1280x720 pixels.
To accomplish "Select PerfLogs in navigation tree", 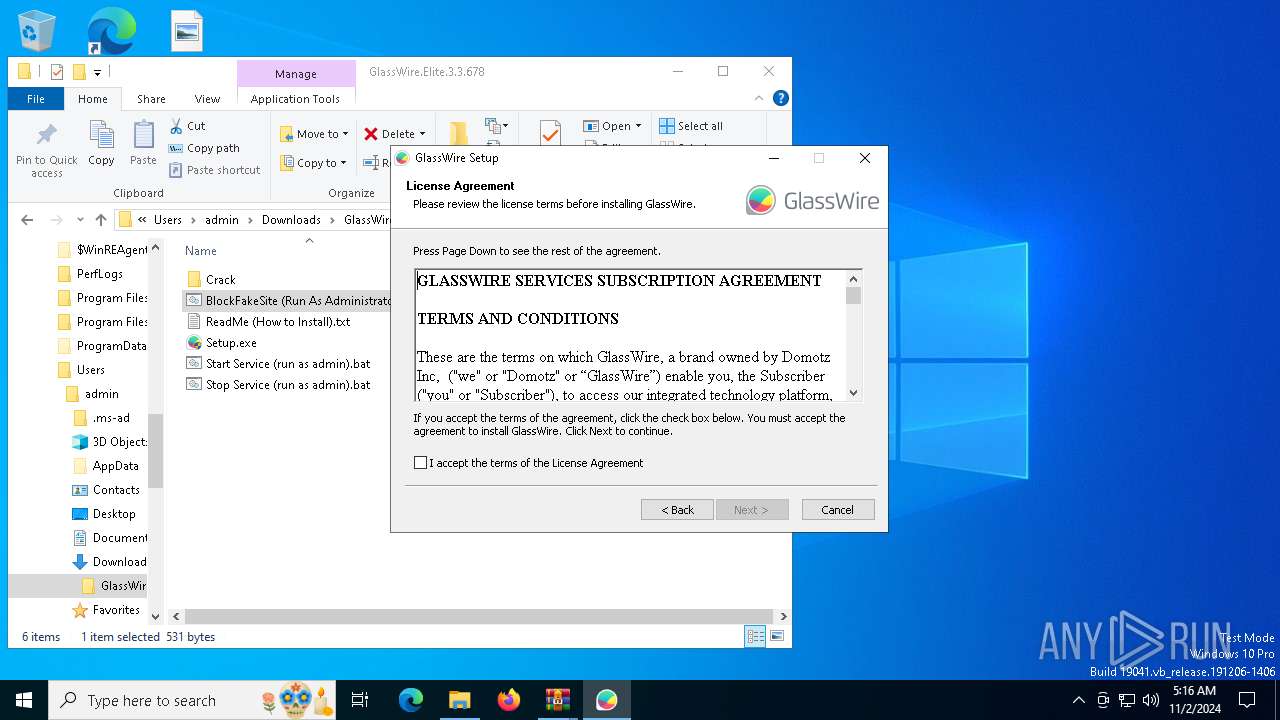I will click(99, 274).
